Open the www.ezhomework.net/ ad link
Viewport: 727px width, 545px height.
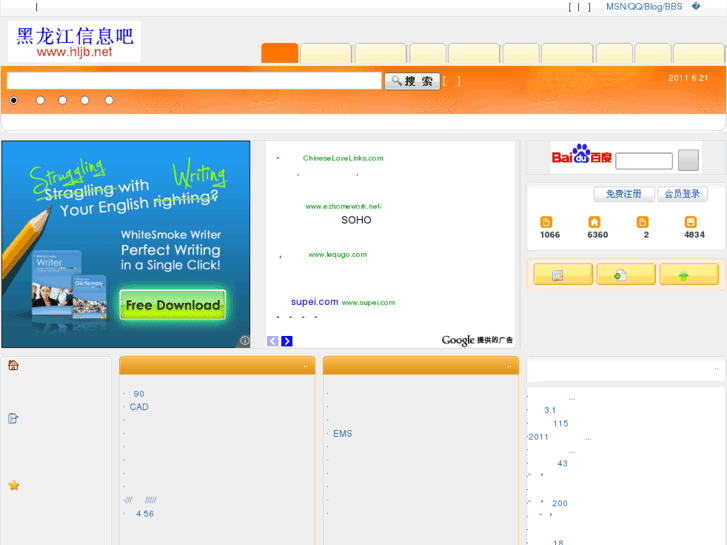[x=344, y=206]
